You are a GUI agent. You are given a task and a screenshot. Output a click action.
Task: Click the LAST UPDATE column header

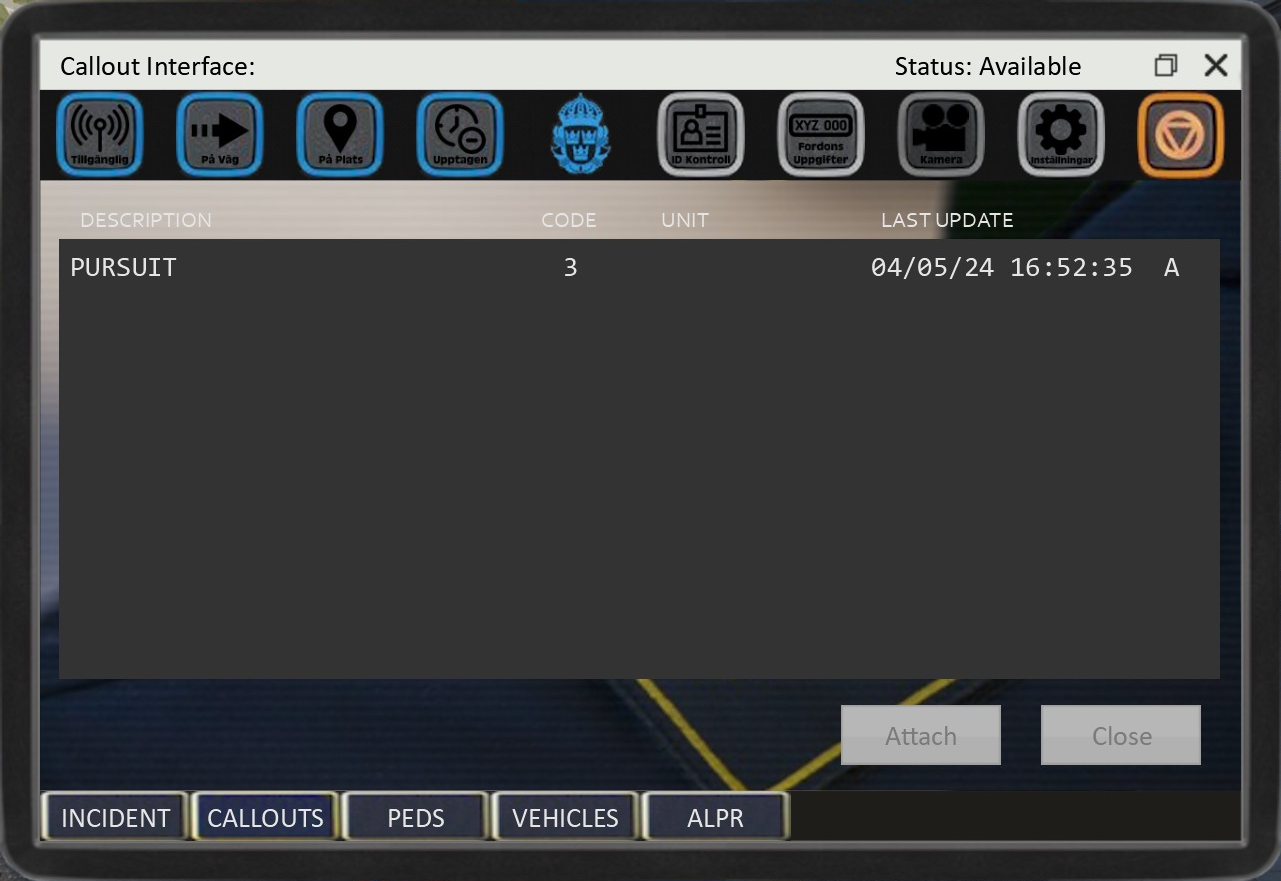[x=946, y=220]
